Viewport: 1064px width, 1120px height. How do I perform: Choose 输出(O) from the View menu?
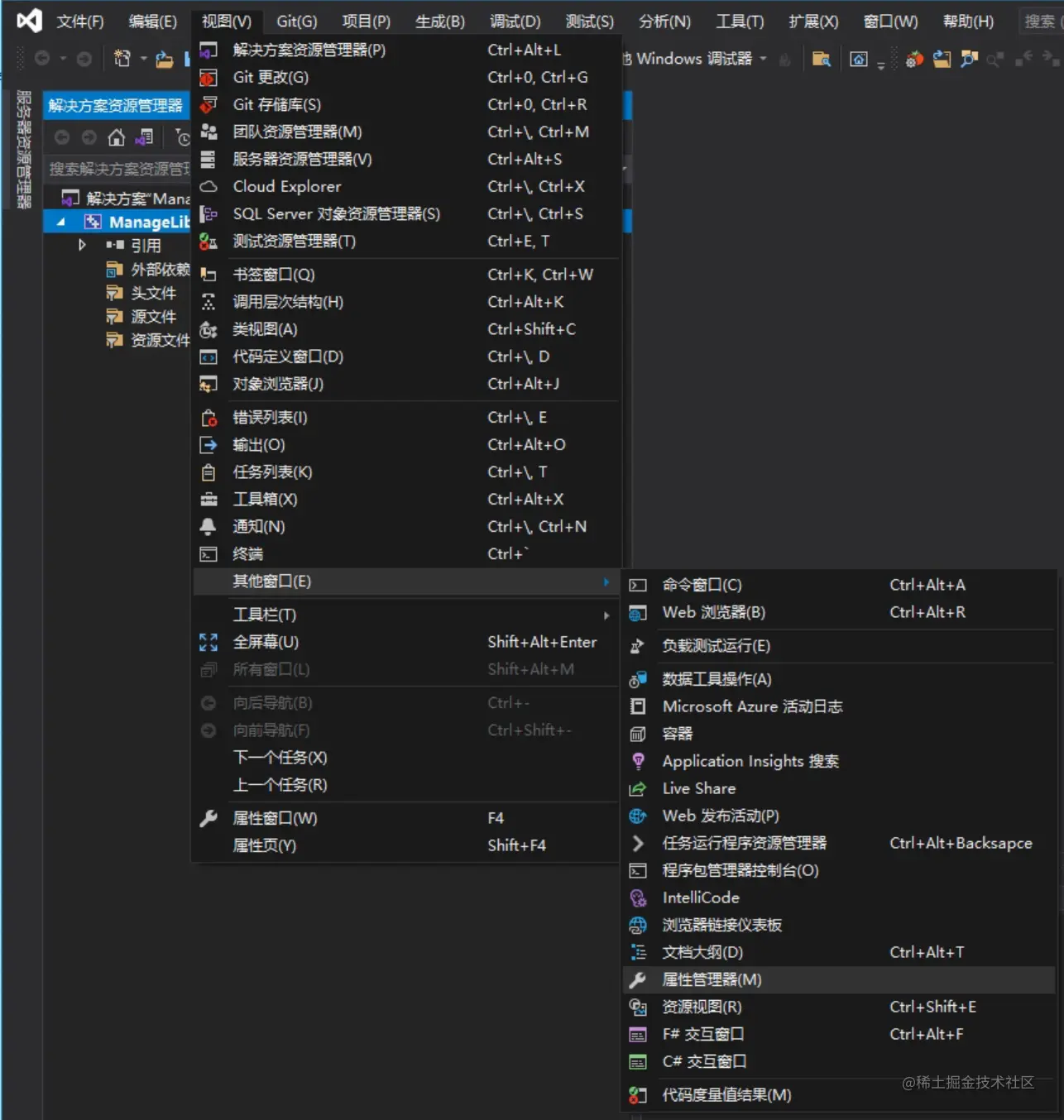click(405, 445)
